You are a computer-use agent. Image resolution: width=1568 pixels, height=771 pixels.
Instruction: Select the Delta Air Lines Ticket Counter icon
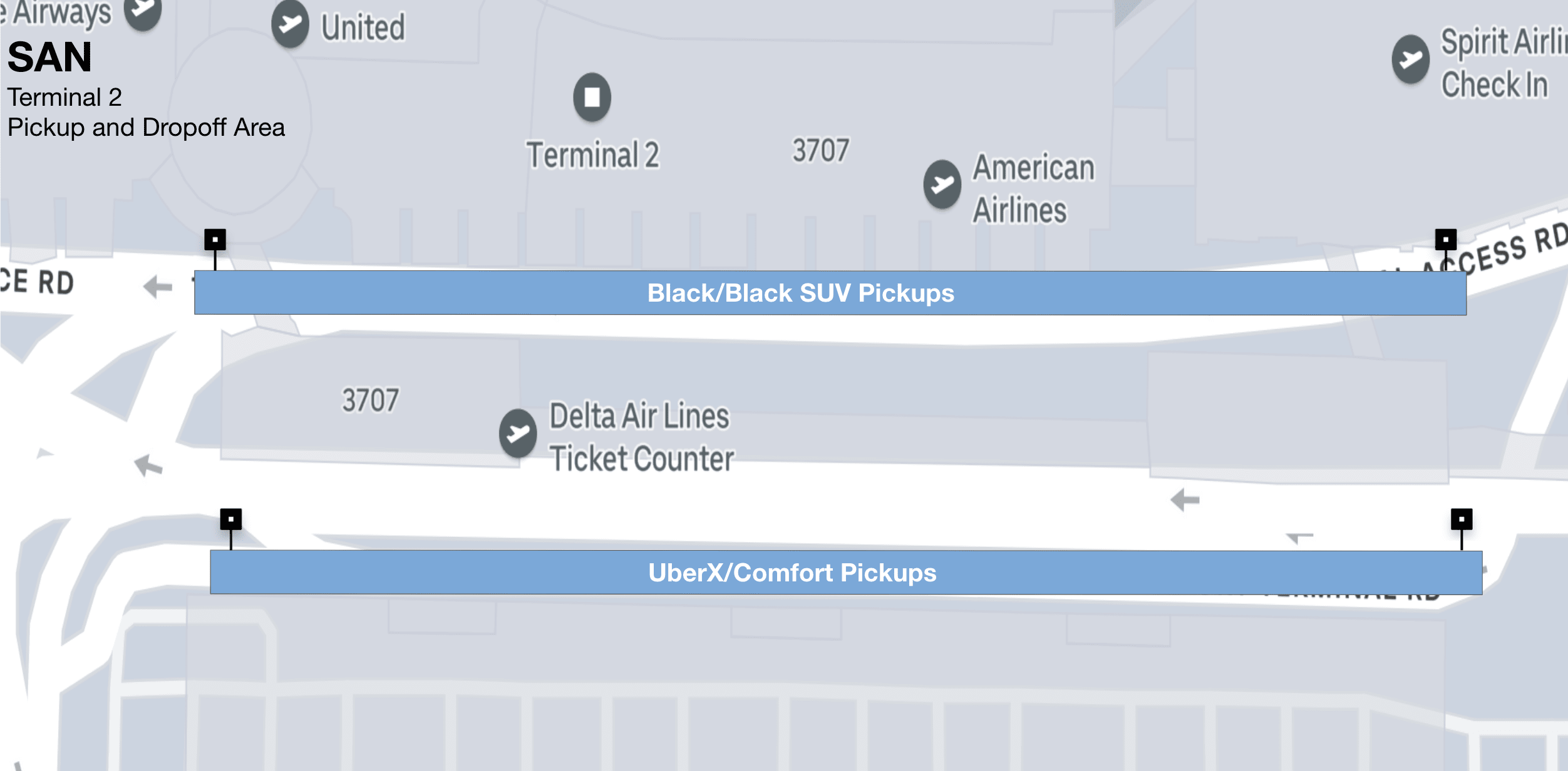(x=518, y=433)
